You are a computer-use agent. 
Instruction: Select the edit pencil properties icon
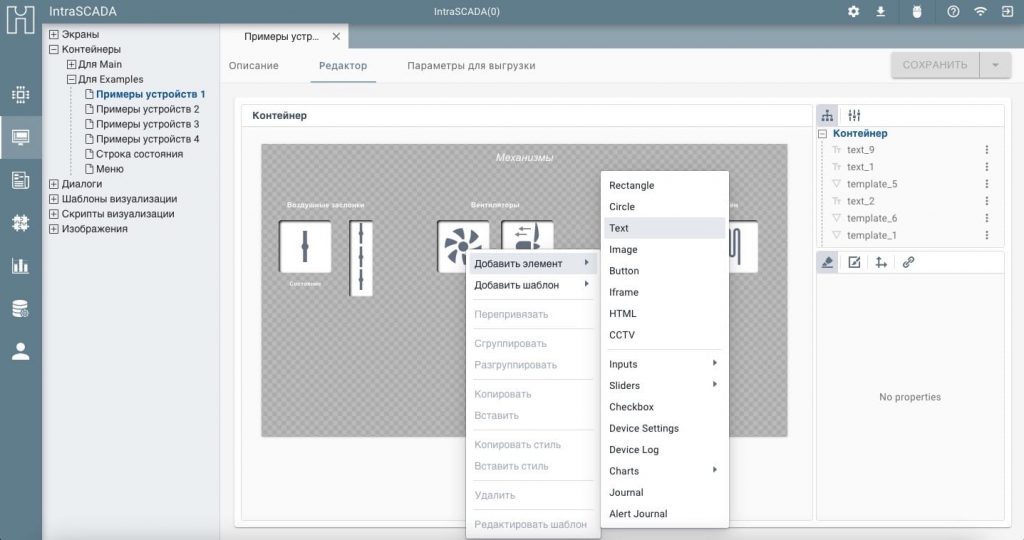click(854, 262)
